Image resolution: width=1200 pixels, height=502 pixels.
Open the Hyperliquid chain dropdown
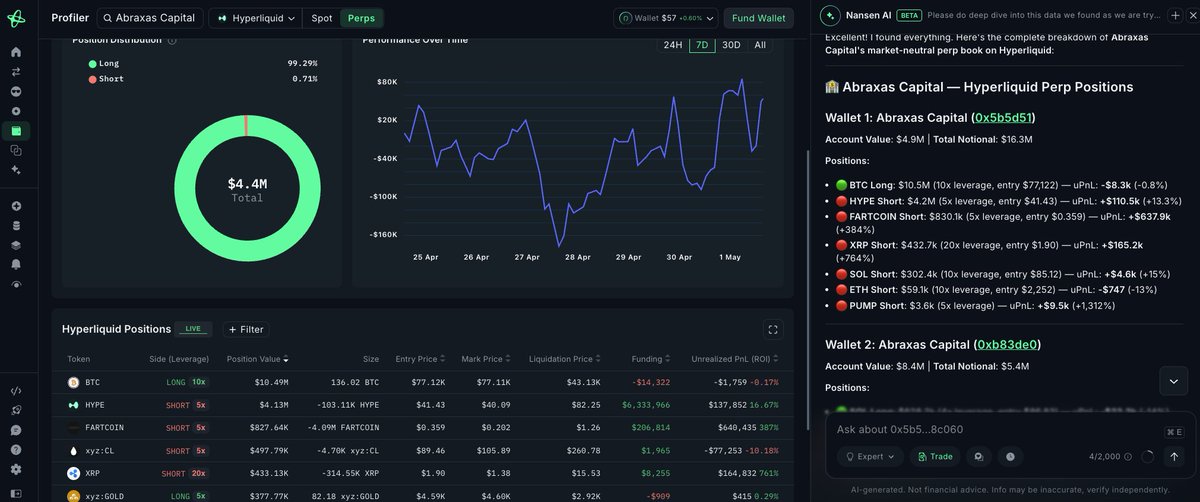(x=257, y=18)
